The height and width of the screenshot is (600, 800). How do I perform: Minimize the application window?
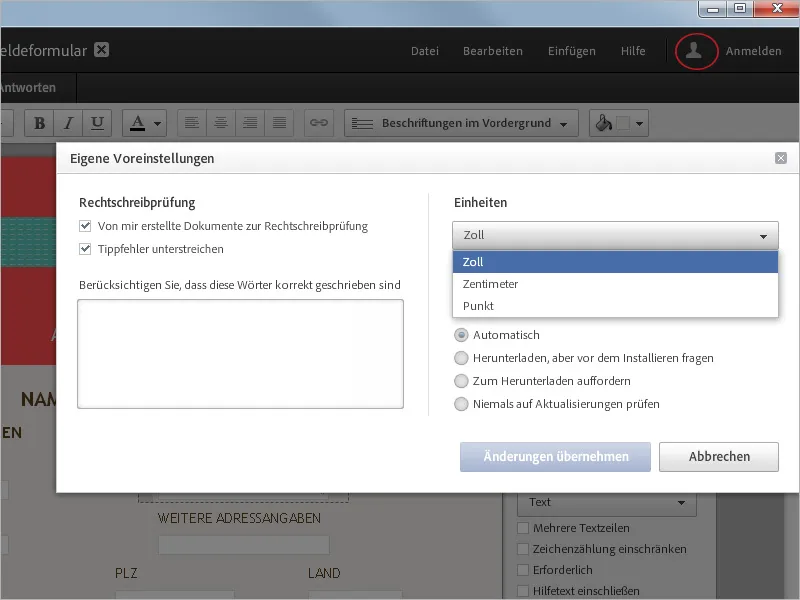click(x=713, y=9)
